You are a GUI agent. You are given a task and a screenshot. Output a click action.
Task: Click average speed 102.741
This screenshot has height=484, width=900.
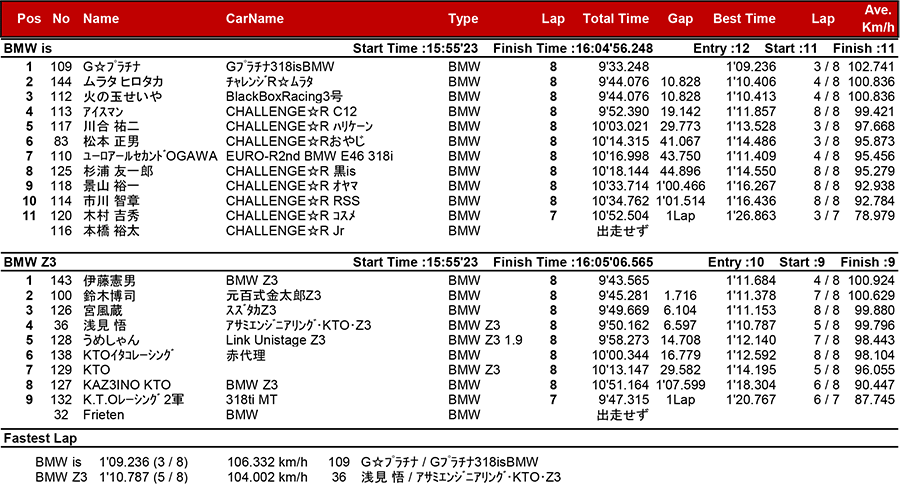(x=871, y=67)
